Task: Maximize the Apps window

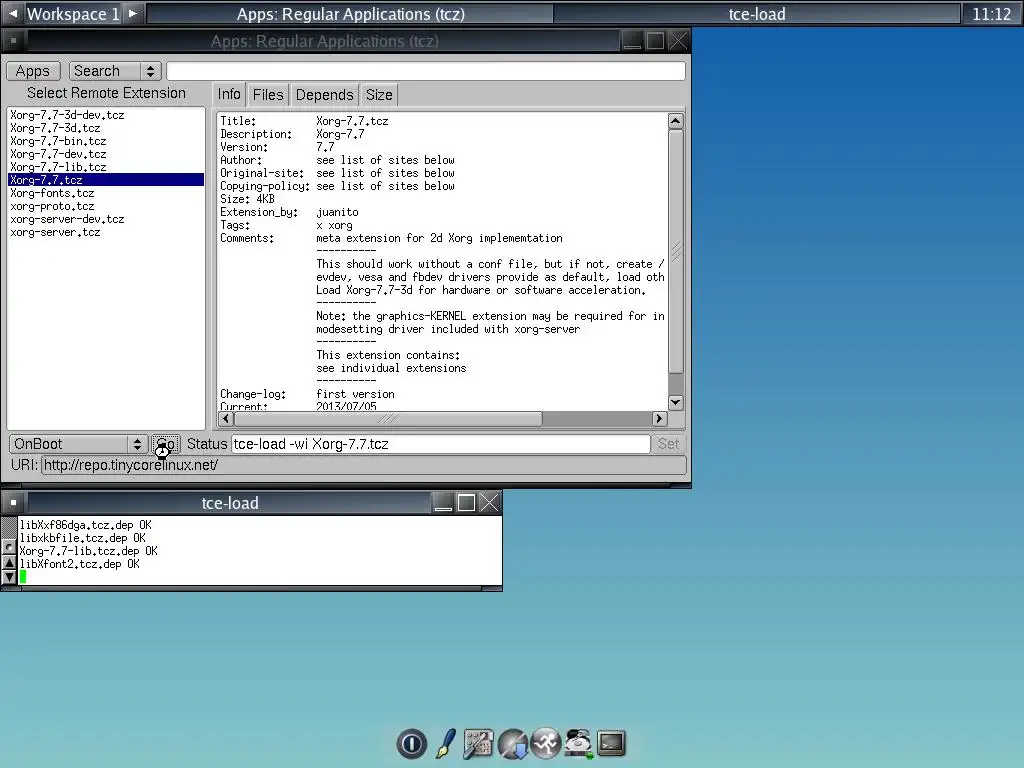Action: tap(655, 41)
